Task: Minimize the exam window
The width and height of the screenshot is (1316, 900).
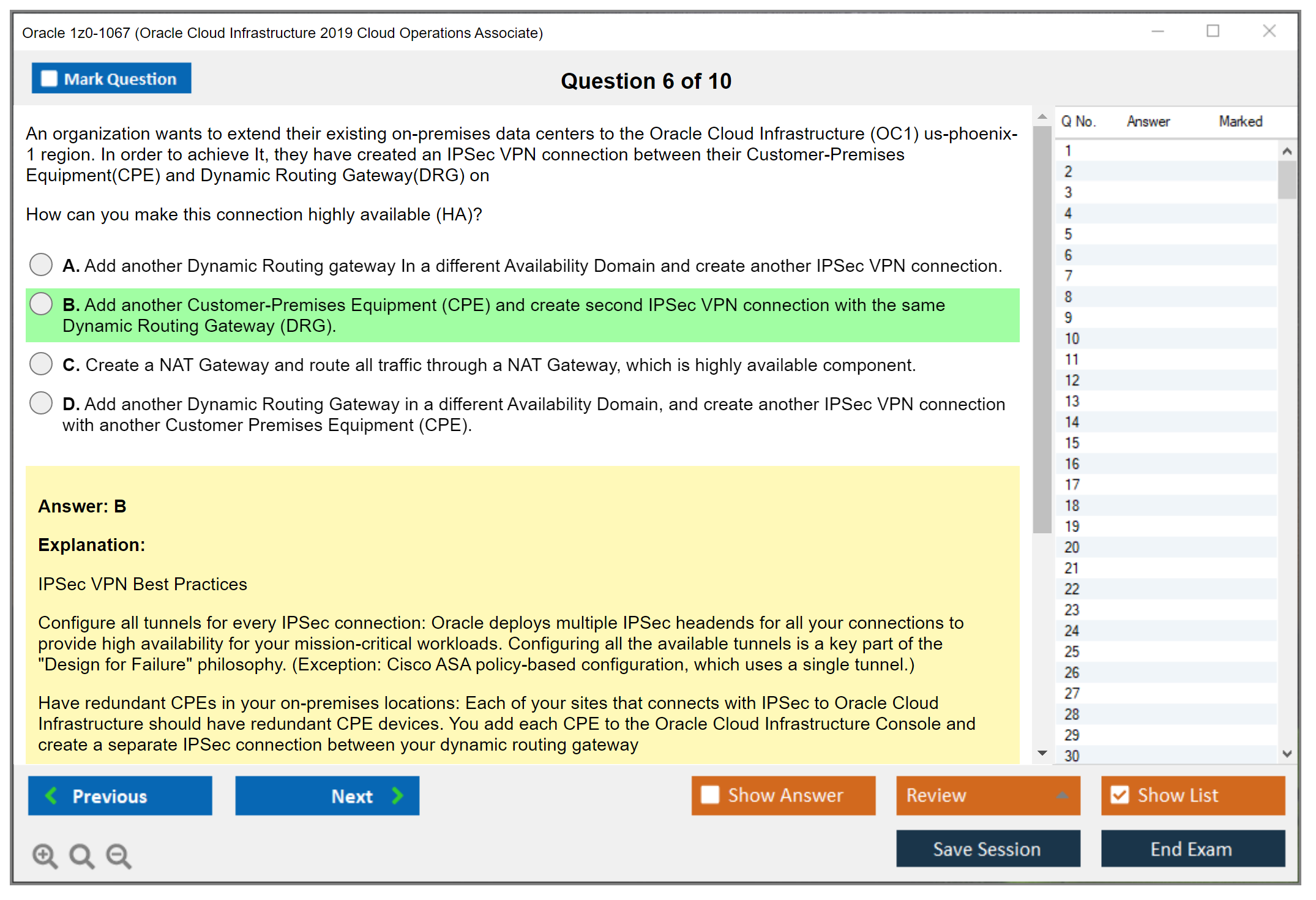Action: [x=1157, y=31]
